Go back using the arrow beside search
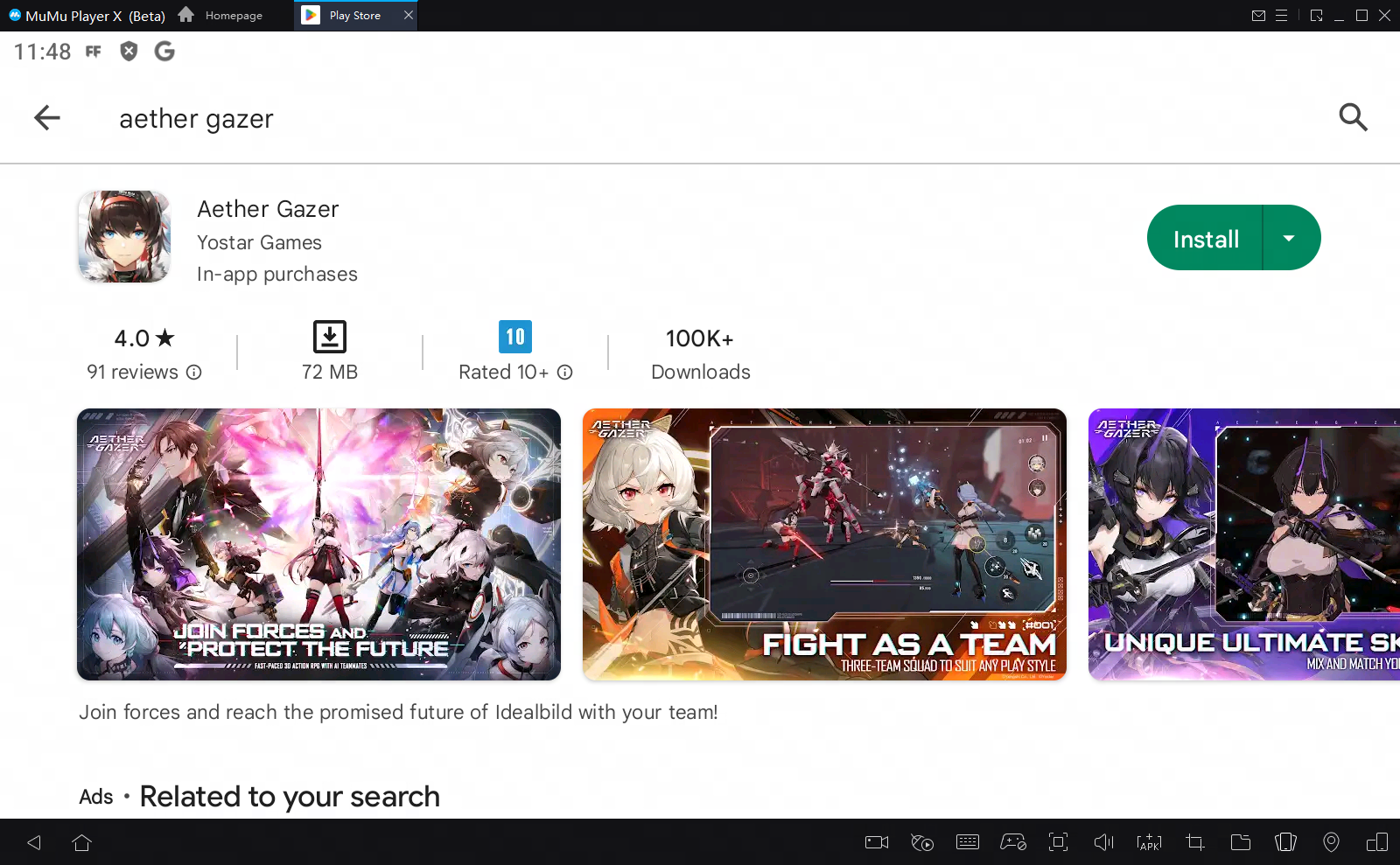The height and width of the screenshot is (865, 1400). [x=47, y=117]
